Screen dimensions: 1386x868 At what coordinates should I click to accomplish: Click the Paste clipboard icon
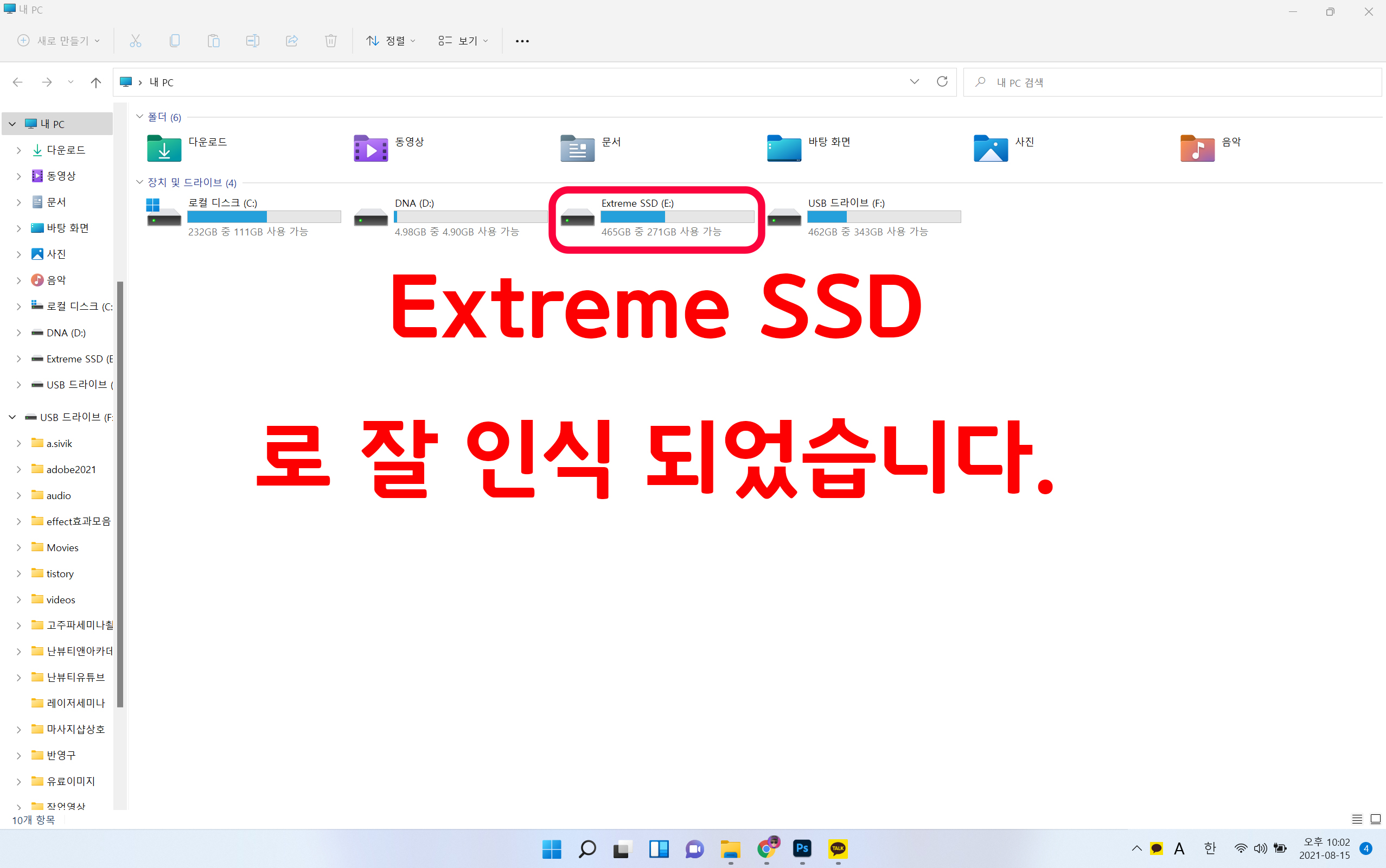214,41
